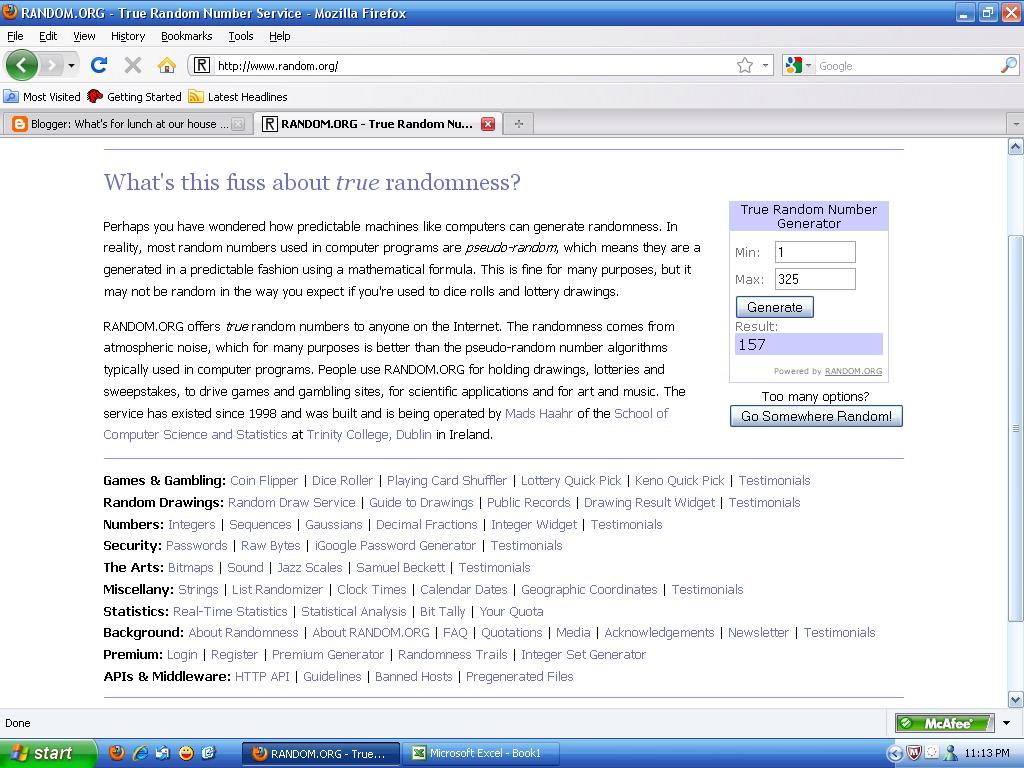This screenshot has height=768, width=1024.
Task: Click the McAfee SiteAdvisor status button
Action: pos(944,723)
